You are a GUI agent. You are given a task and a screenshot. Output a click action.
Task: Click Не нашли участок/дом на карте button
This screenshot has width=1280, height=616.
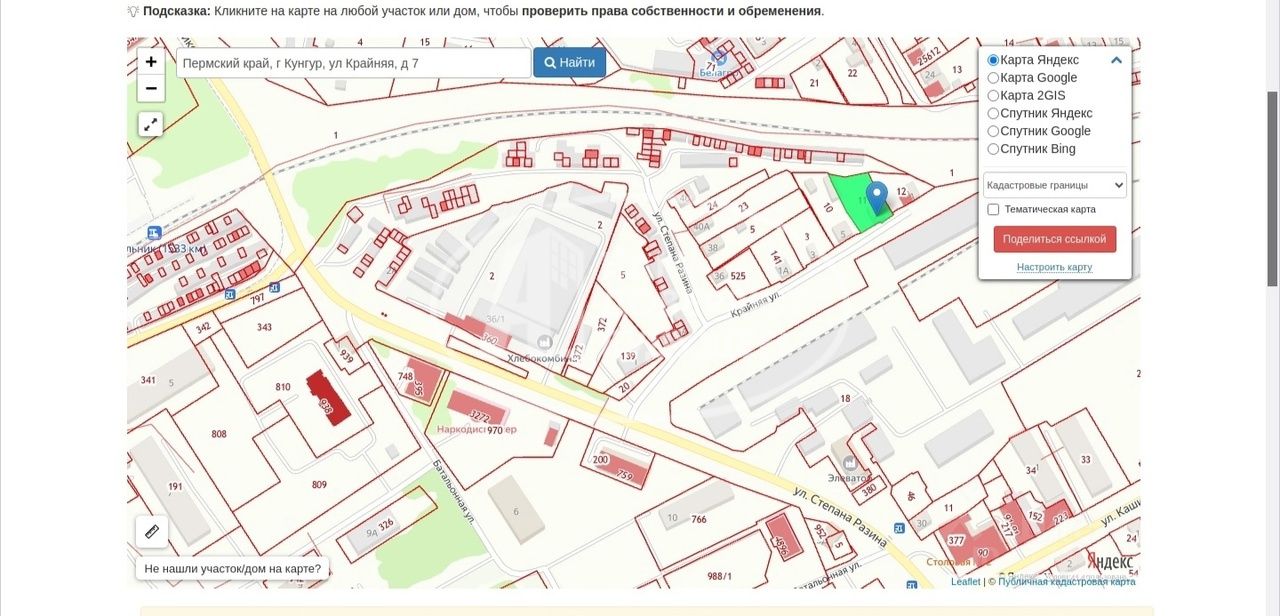pyautogui.click(x=233, y=569)
